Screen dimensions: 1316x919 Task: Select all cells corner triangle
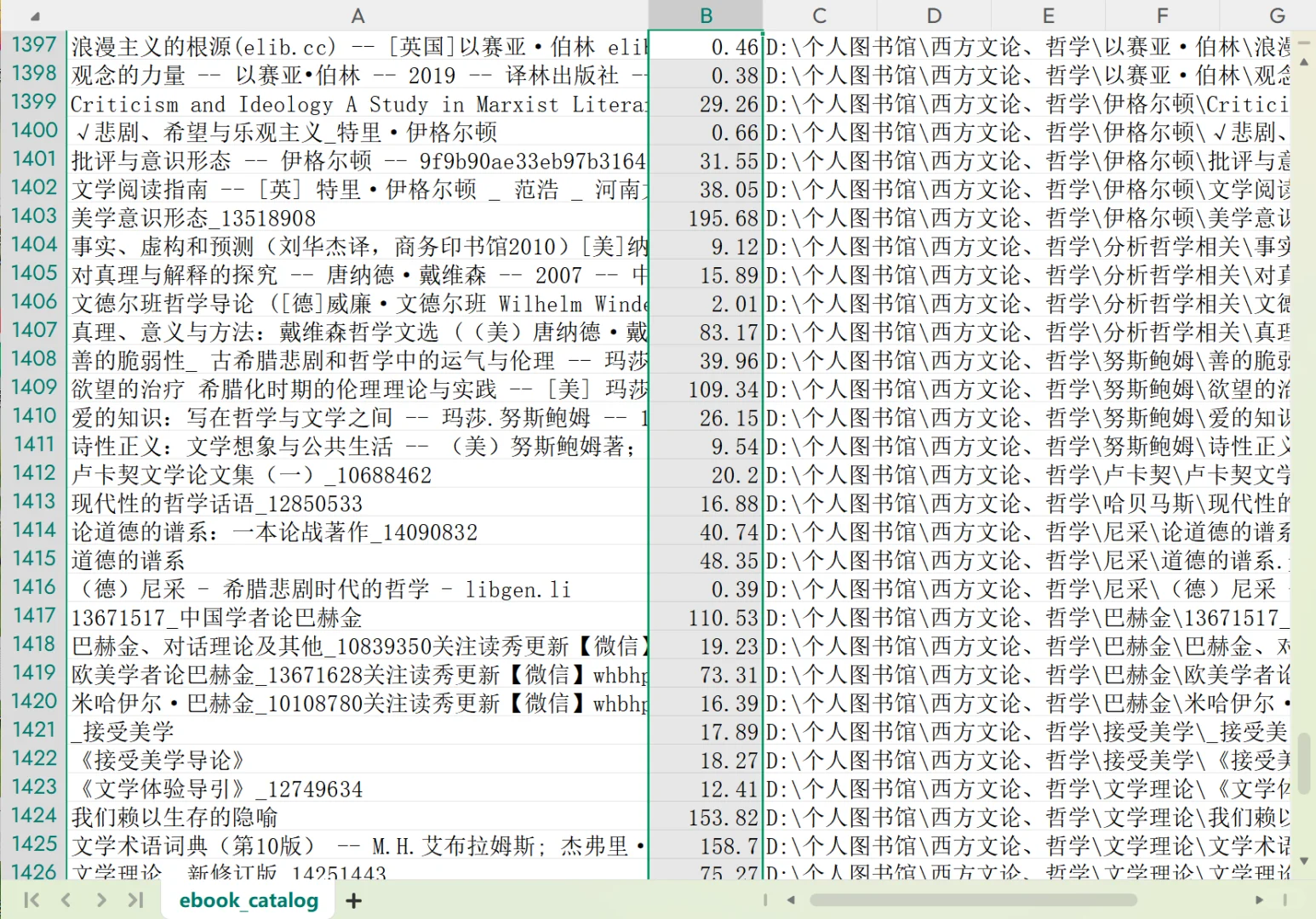point(34,15)
